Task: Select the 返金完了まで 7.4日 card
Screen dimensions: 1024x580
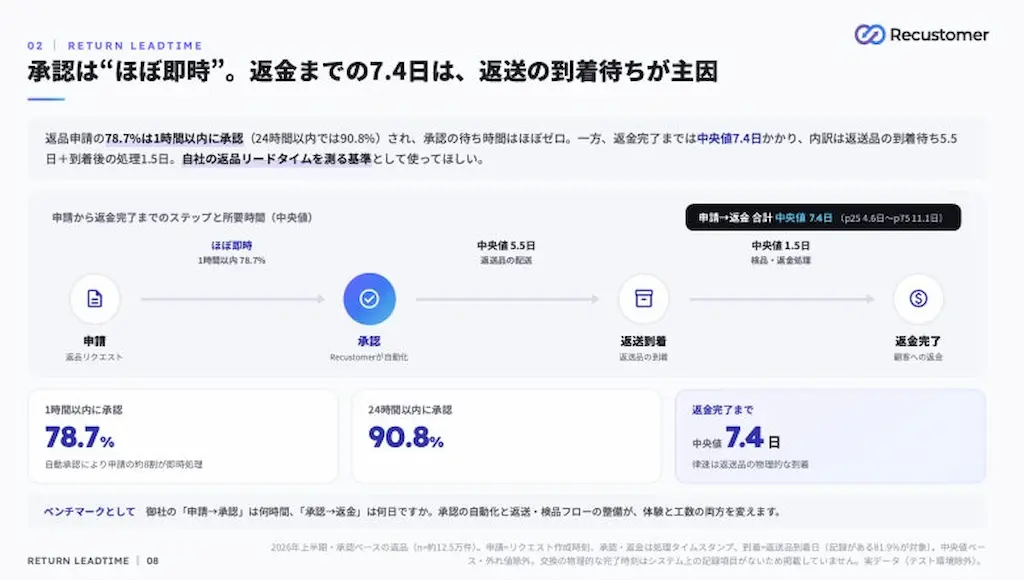Action: point(830,436)
